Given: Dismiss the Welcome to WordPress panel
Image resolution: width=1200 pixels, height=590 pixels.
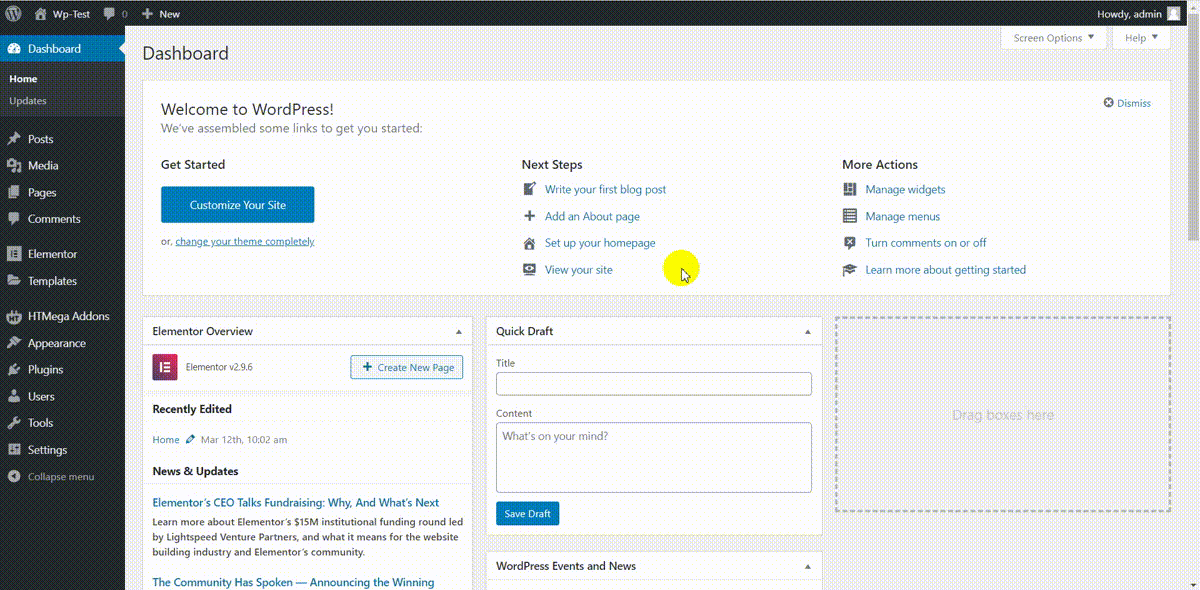Looking at the screenshot, I should point(1127,103).
